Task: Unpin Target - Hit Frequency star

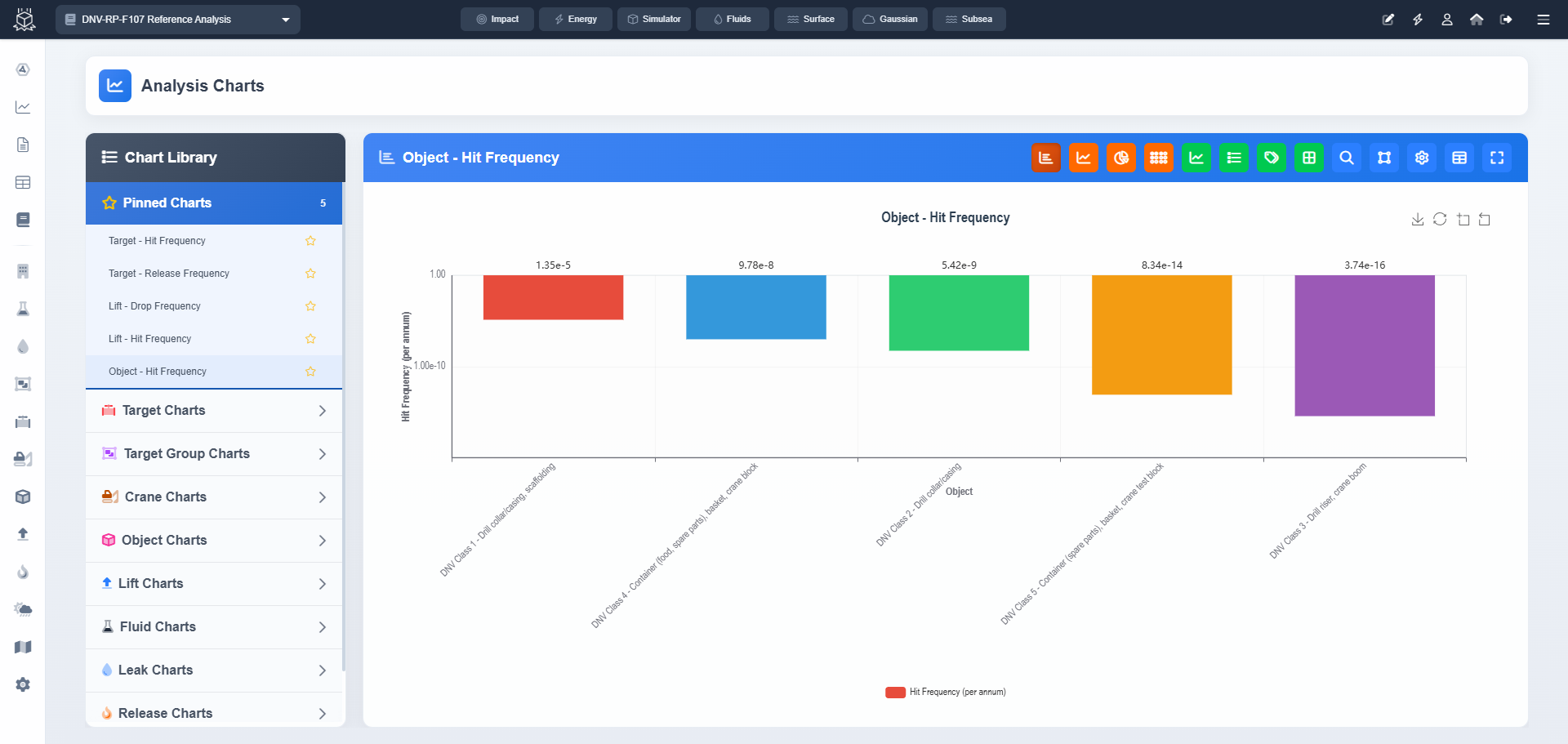Action: (310, 241)
